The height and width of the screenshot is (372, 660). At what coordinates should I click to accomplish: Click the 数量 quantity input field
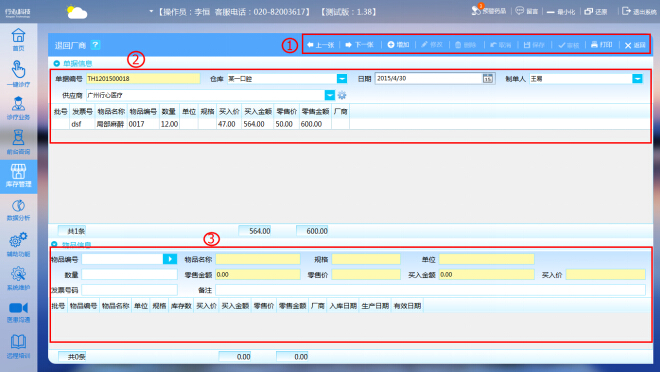pos(129,274)
